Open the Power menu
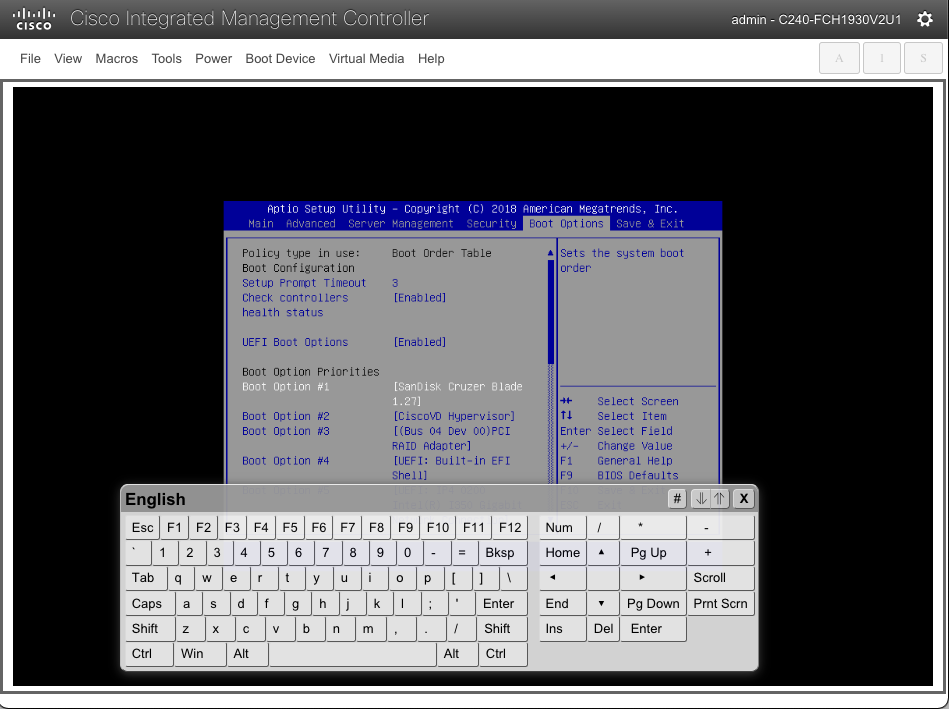949x709 pixels. (214, 59)
